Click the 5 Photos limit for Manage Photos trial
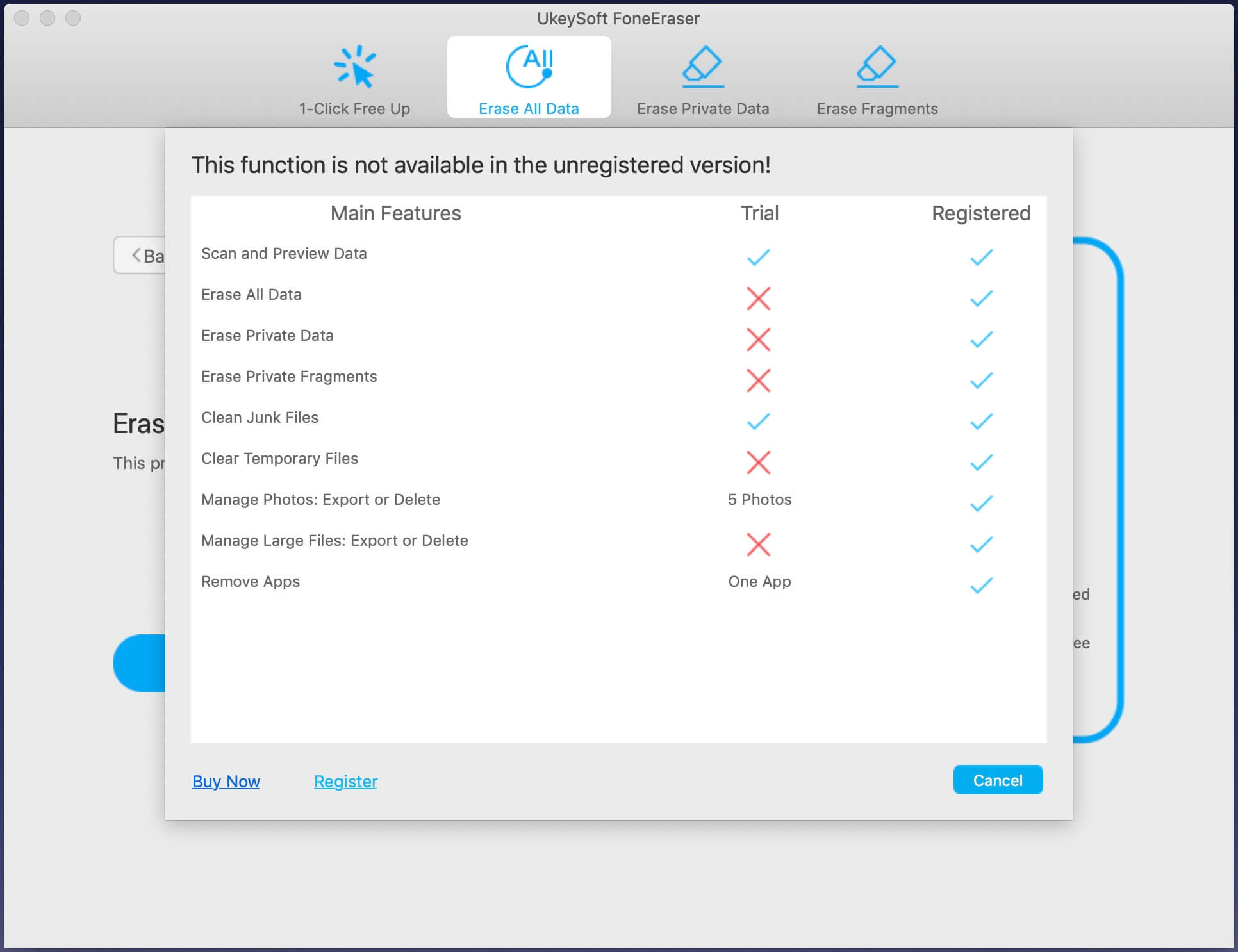The width and height of the screenshot is (1238, 952). (760, 499)
